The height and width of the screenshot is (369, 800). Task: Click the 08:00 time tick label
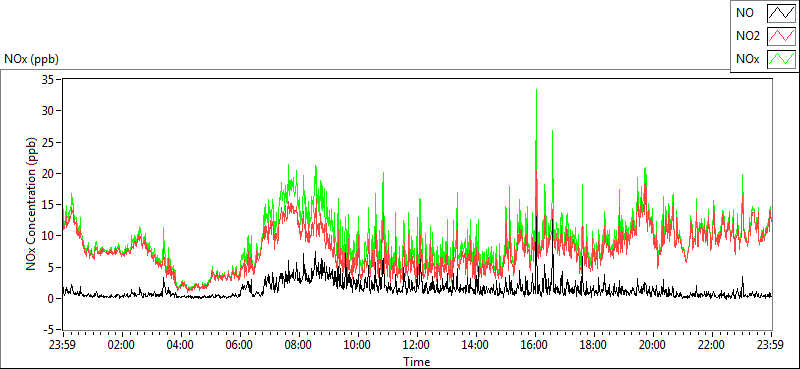[x=299, y=344]
